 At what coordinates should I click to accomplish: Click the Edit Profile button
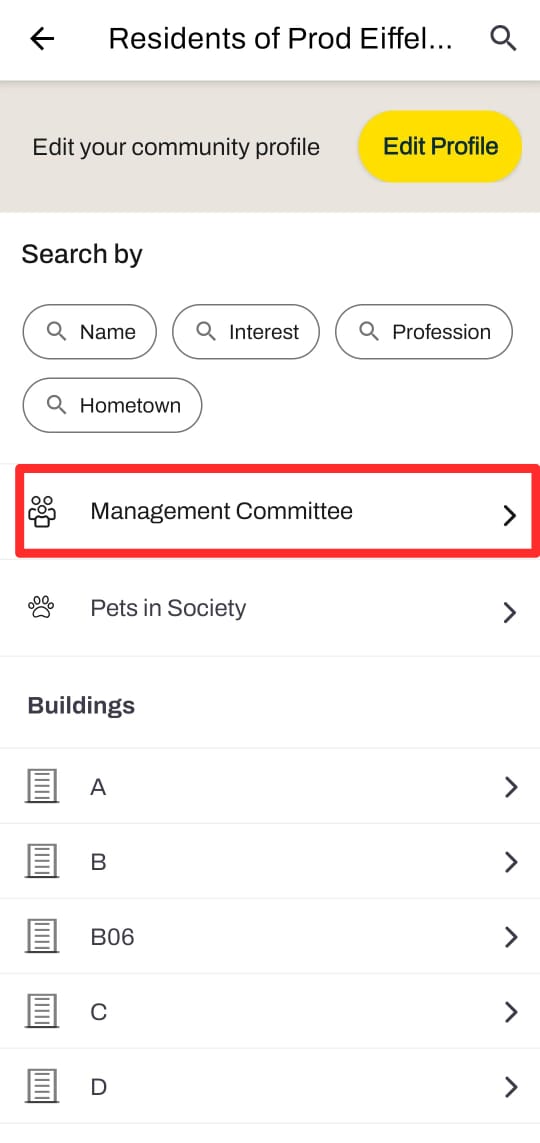click(440, 147)
